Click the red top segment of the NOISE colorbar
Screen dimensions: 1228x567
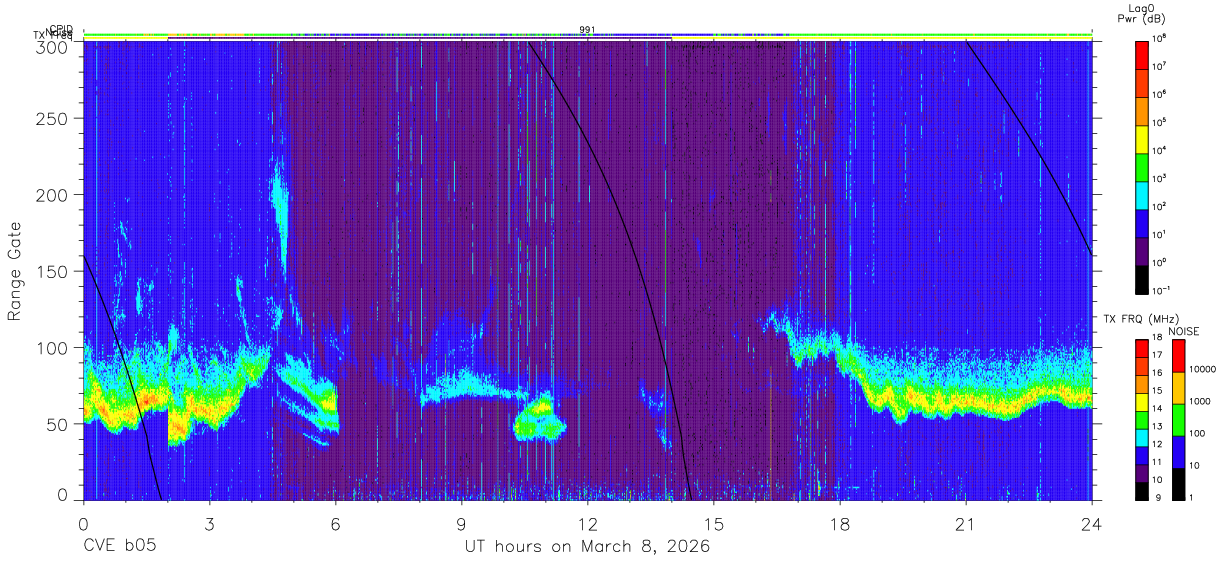pos(1180,356)
